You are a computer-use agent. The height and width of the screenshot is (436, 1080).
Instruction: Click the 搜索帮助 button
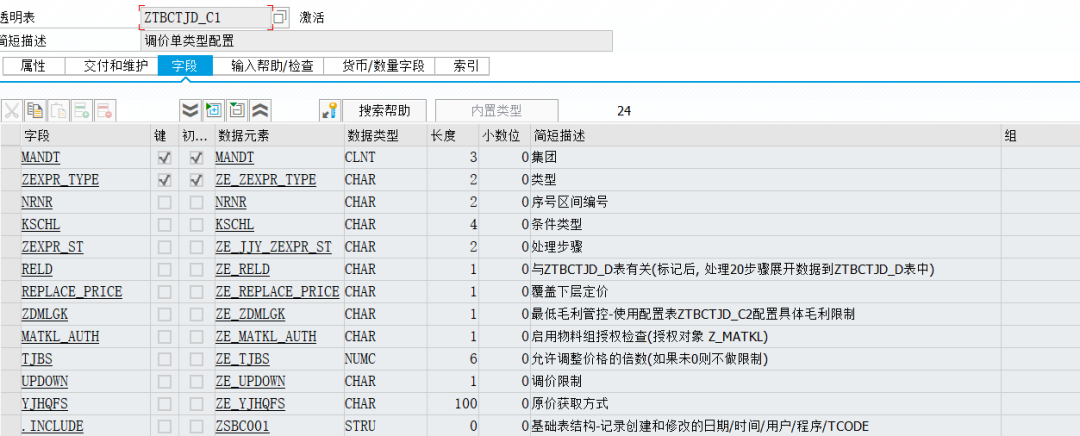(x=384, y=110)
